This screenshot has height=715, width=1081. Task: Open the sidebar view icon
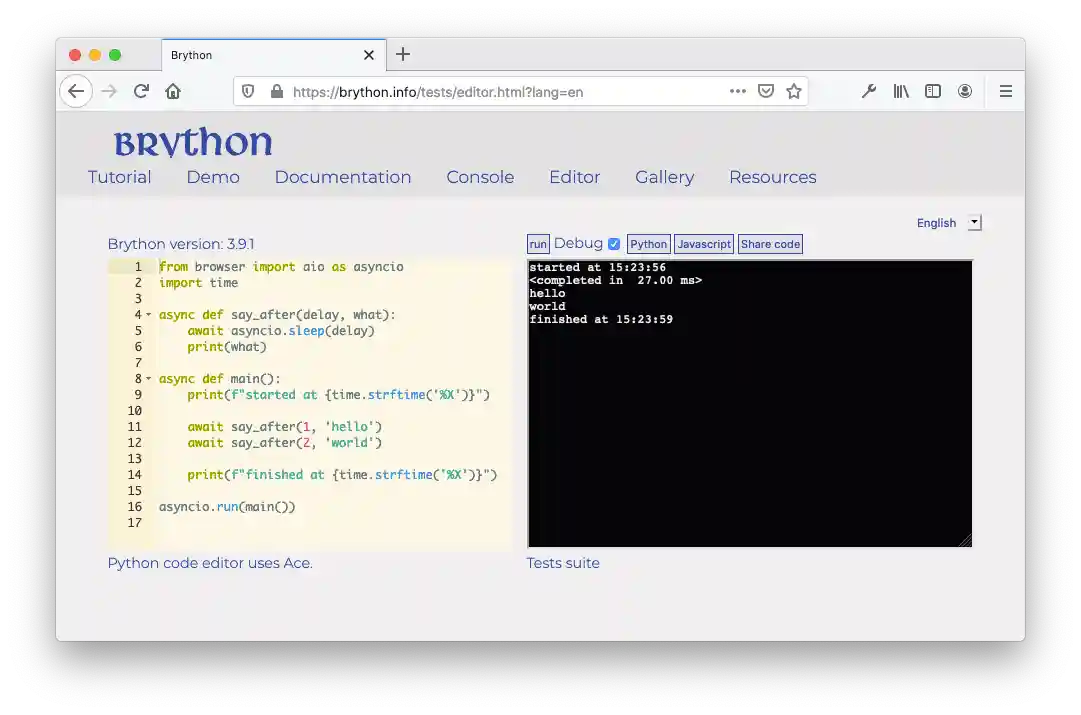(x=932, y=91)
